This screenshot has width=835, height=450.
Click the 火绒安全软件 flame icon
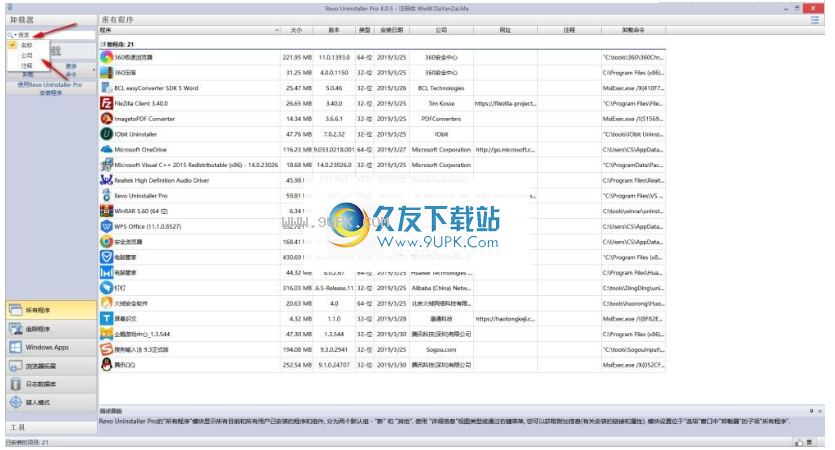pyautogui.click(x=107, y=304)
